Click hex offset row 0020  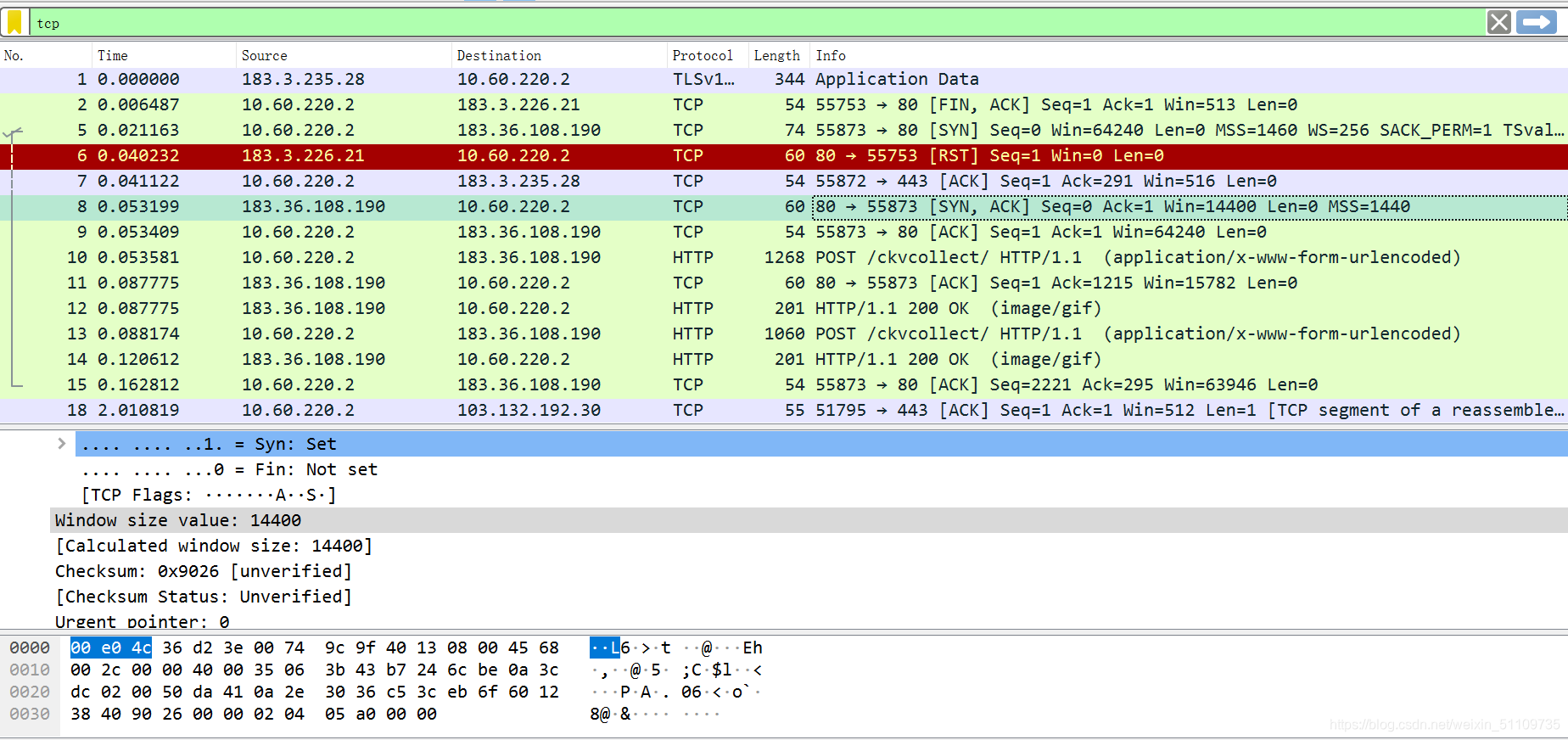coord(30,692)
